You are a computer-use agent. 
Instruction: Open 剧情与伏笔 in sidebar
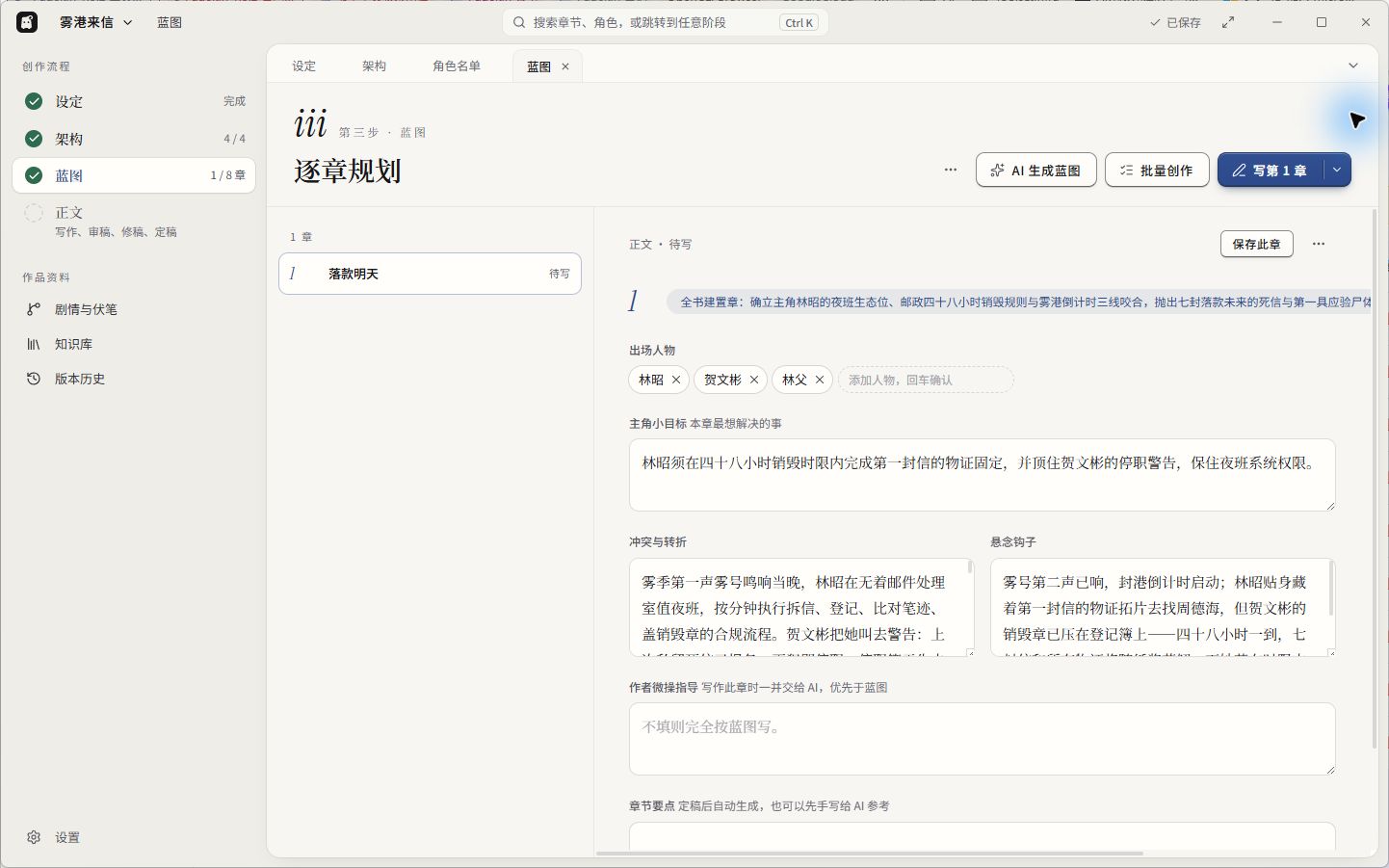134,309
